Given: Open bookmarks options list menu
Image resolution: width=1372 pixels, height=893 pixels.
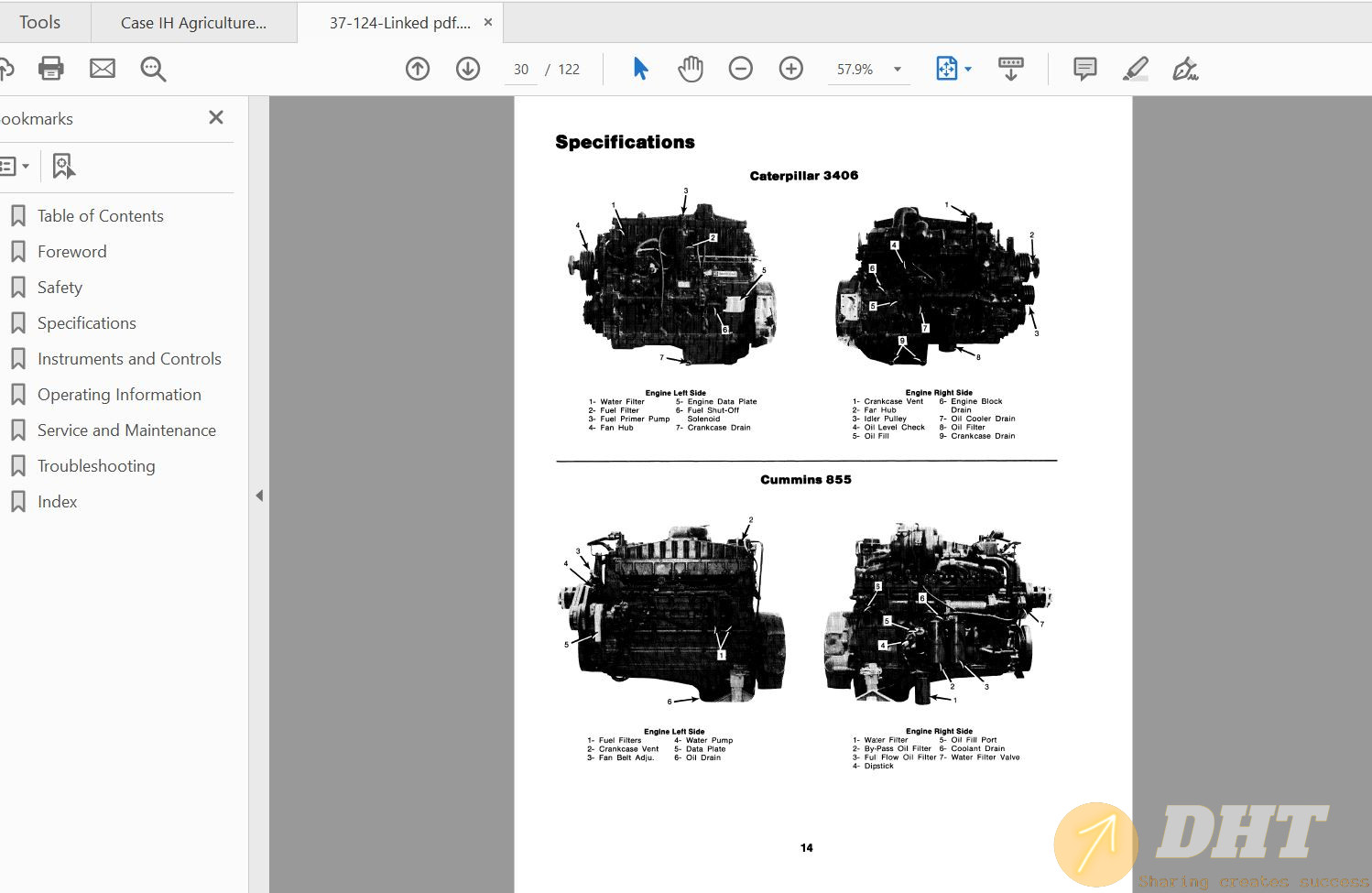Looking at the screenshot, I should click(x=15, y=167).
